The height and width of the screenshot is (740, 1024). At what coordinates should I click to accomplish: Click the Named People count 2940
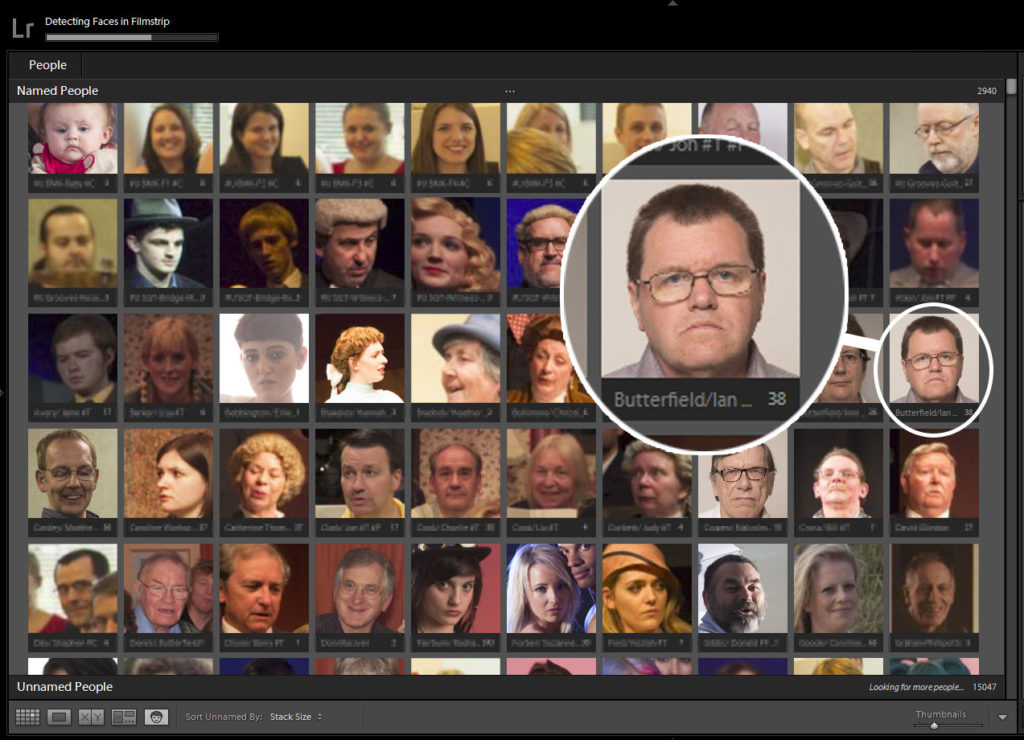[x=986, y=92]
